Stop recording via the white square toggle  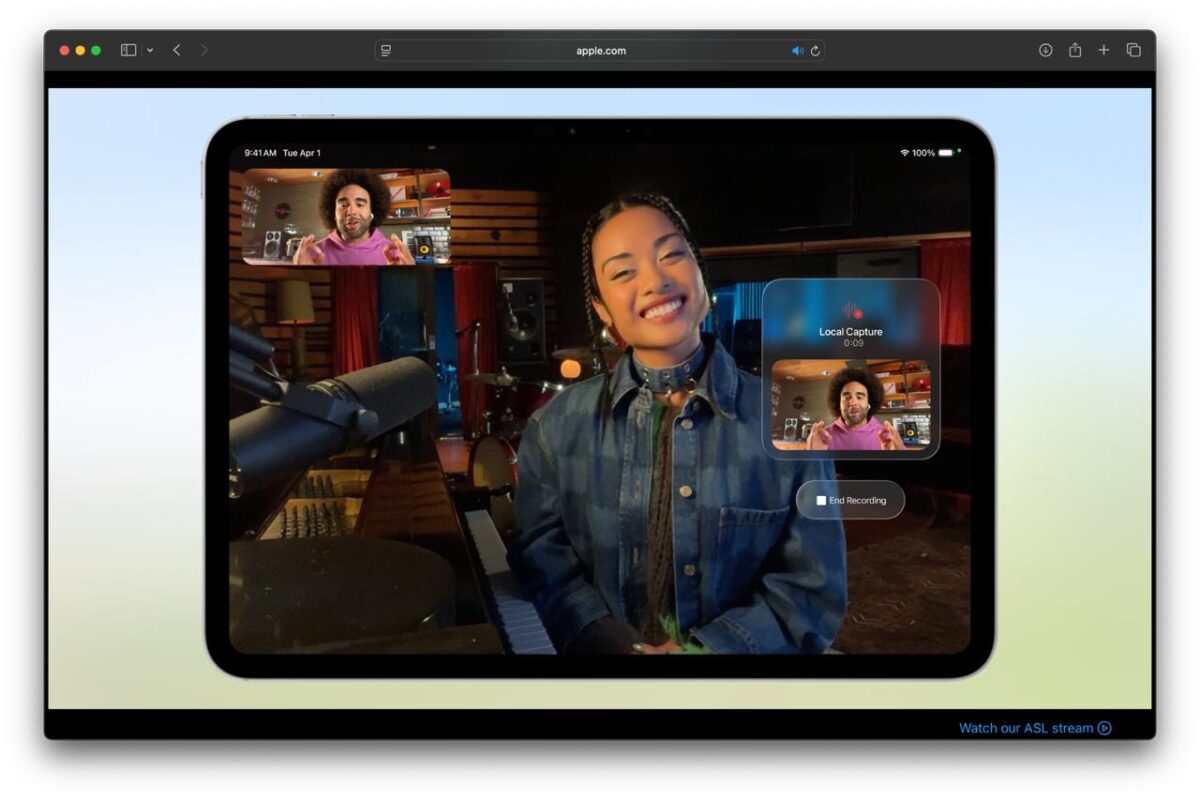[822, 500]
